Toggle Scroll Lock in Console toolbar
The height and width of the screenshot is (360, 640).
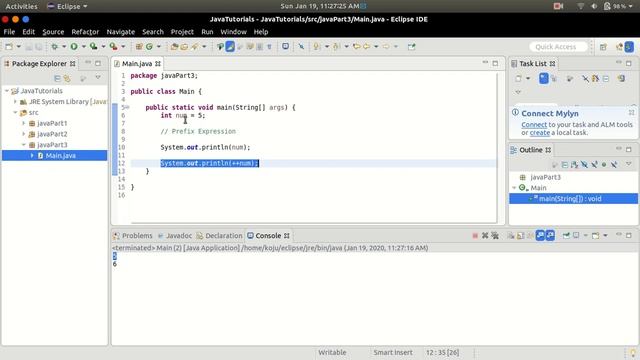pos(520,236)
